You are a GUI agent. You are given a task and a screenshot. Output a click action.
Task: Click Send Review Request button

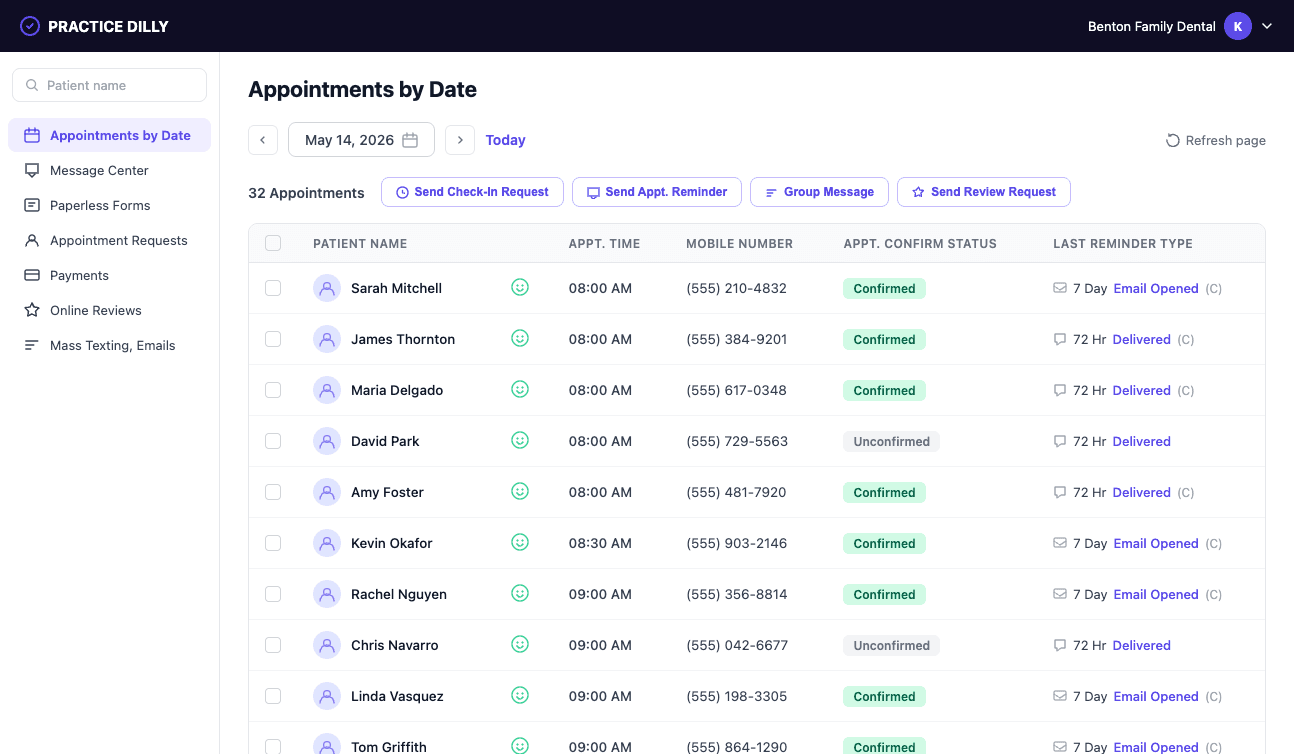(x=984, y=192)
